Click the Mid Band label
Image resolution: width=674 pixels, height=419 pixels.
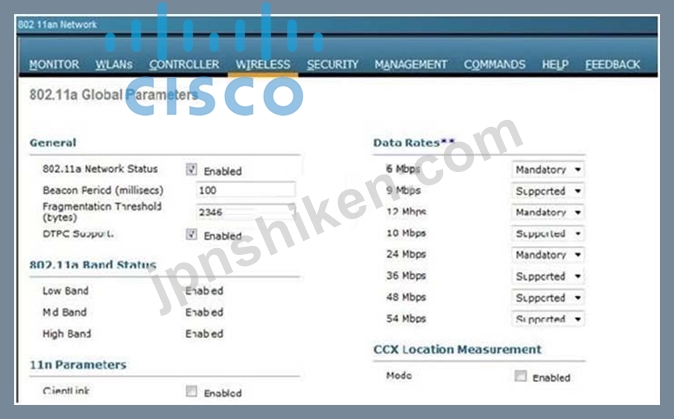tap(64, 312)
